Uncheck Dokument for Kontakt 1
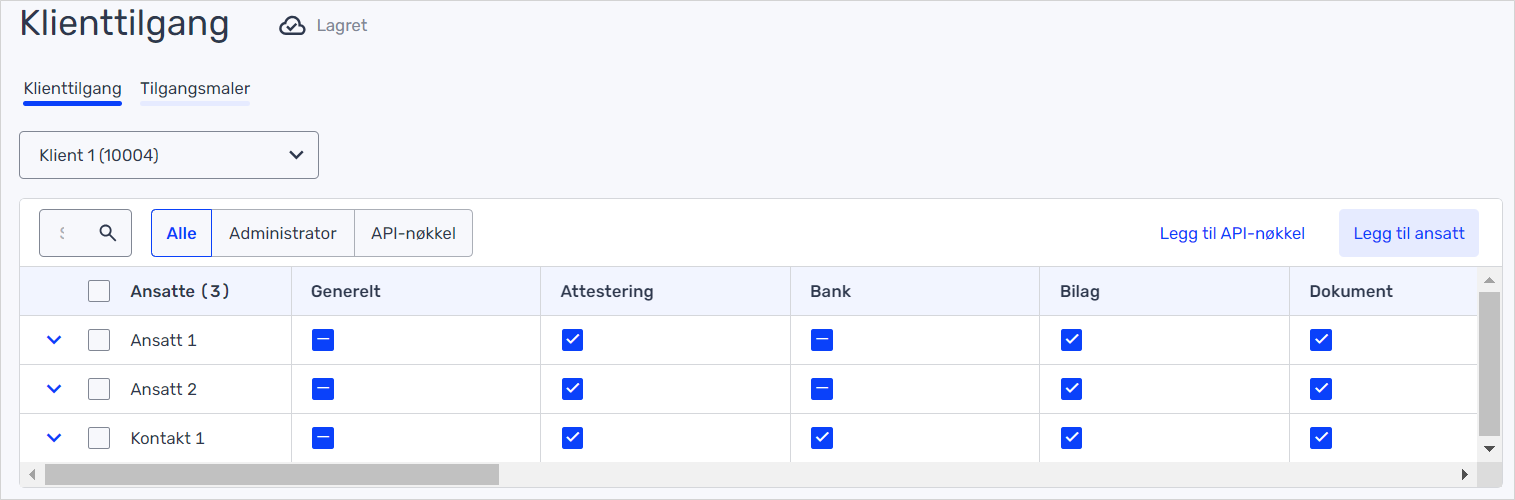The height and width of the screenshot is (500, 1515). [1321, 438]
